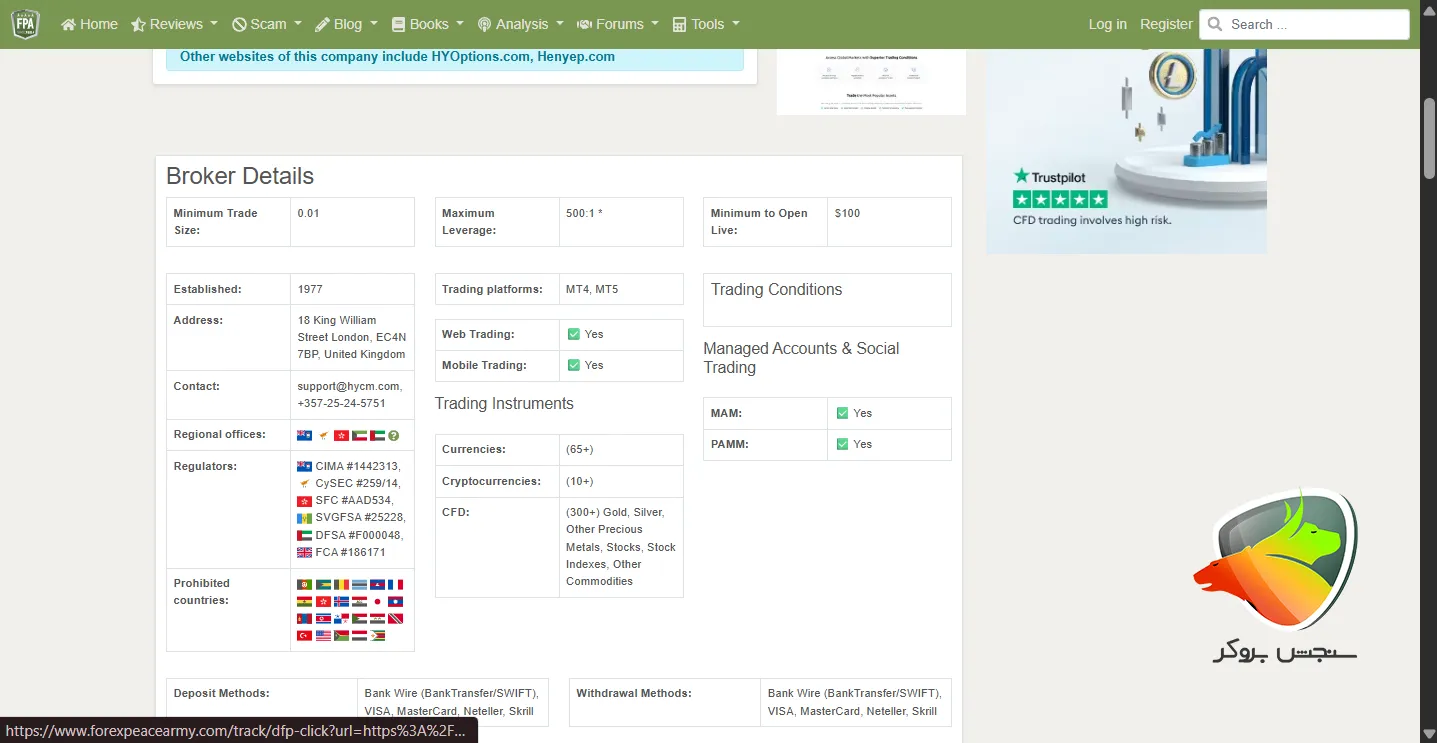This screenshot has width=1437, height=743.
Task: Click the Japan flag in prohibited countries
Action: pos(377,602)
